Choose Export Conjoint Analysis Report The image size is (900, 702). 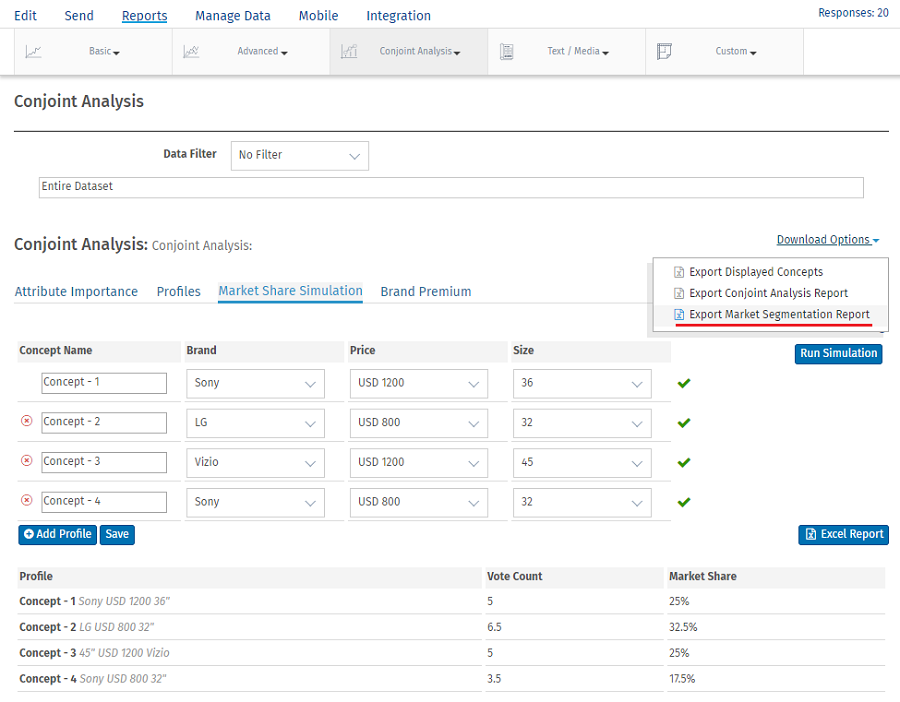point(768,294)
